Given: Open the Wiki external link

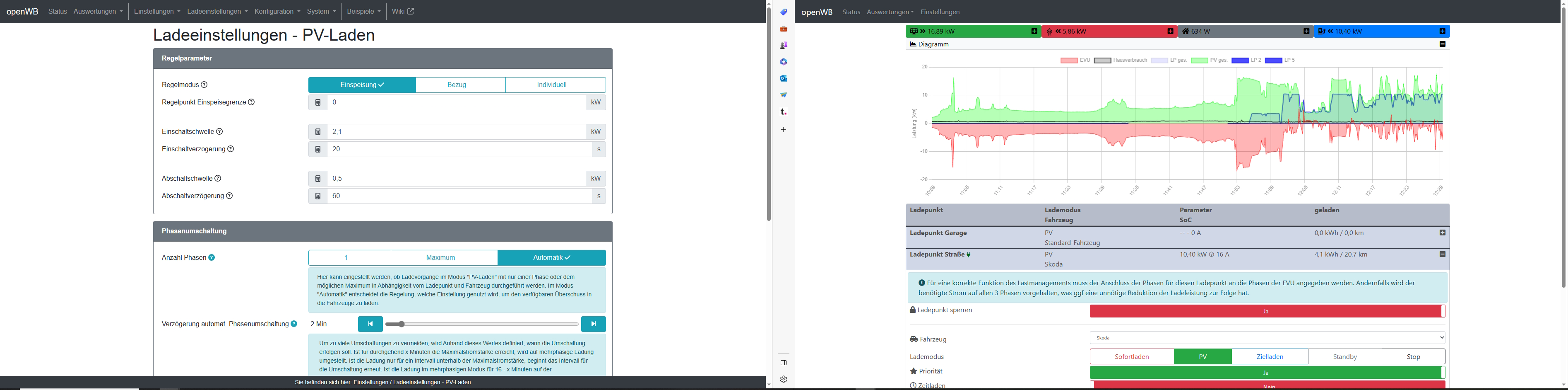Looking at the screenshot, I should click(x=403, y=12).
